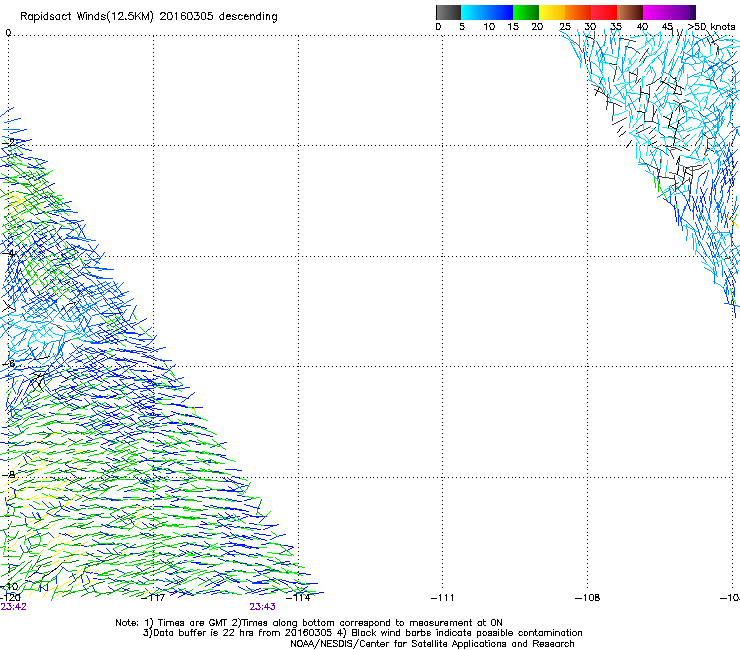This screenshot has width=740, height=650.
Task: Click the cyan-blue 5-15 knots legend swatch
Action: (x=487, y=12)
